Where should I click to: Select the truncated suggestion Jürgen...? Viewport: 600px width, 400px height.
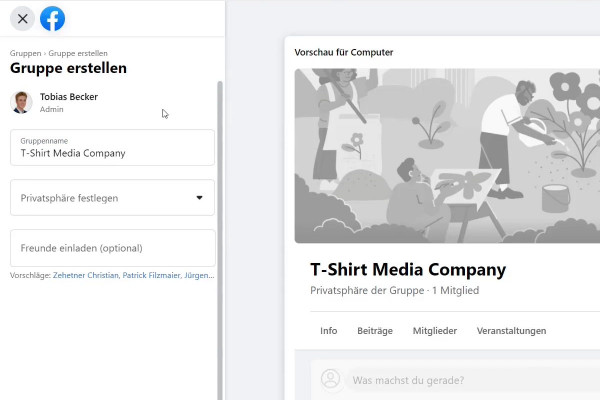coord(199,275)
